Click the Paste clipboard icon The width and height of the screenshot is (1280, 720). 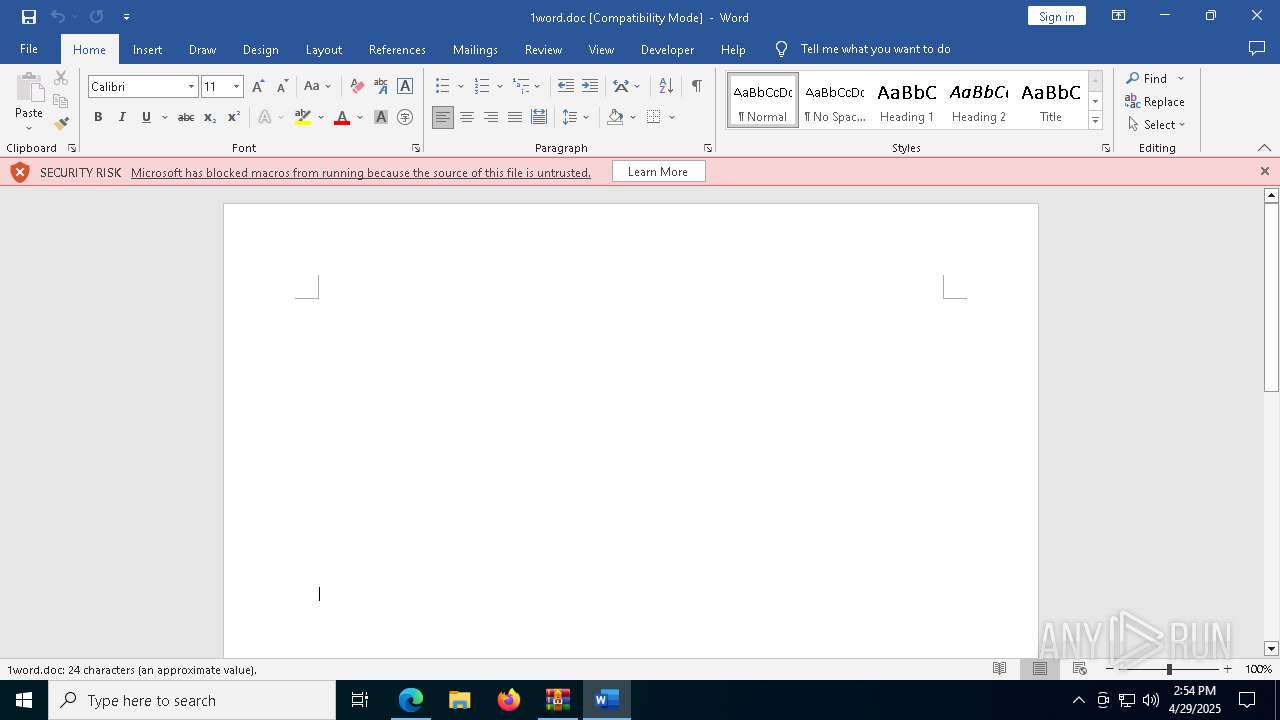(29, 89)
